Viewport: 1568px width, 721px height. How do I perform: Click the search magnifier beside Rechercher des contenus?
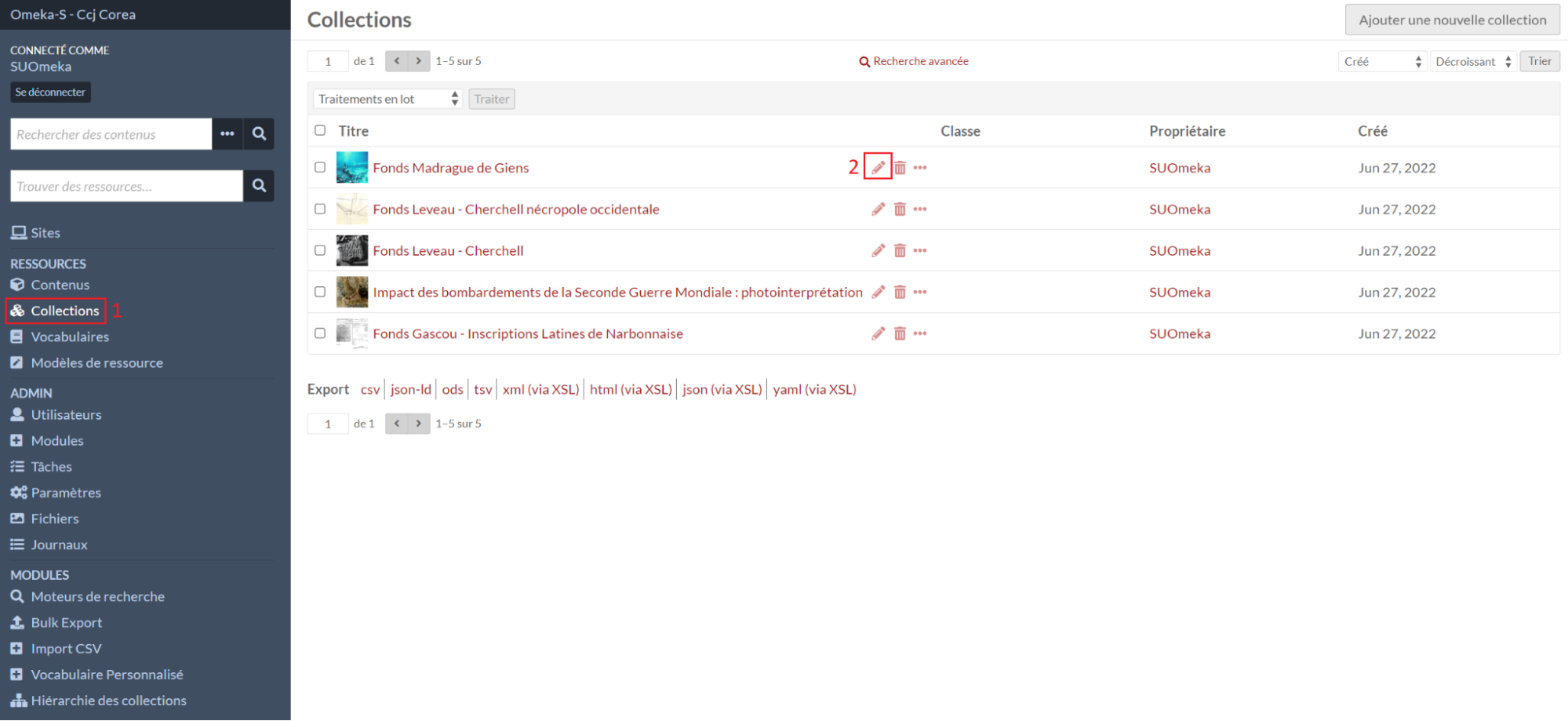coord(259,134)
